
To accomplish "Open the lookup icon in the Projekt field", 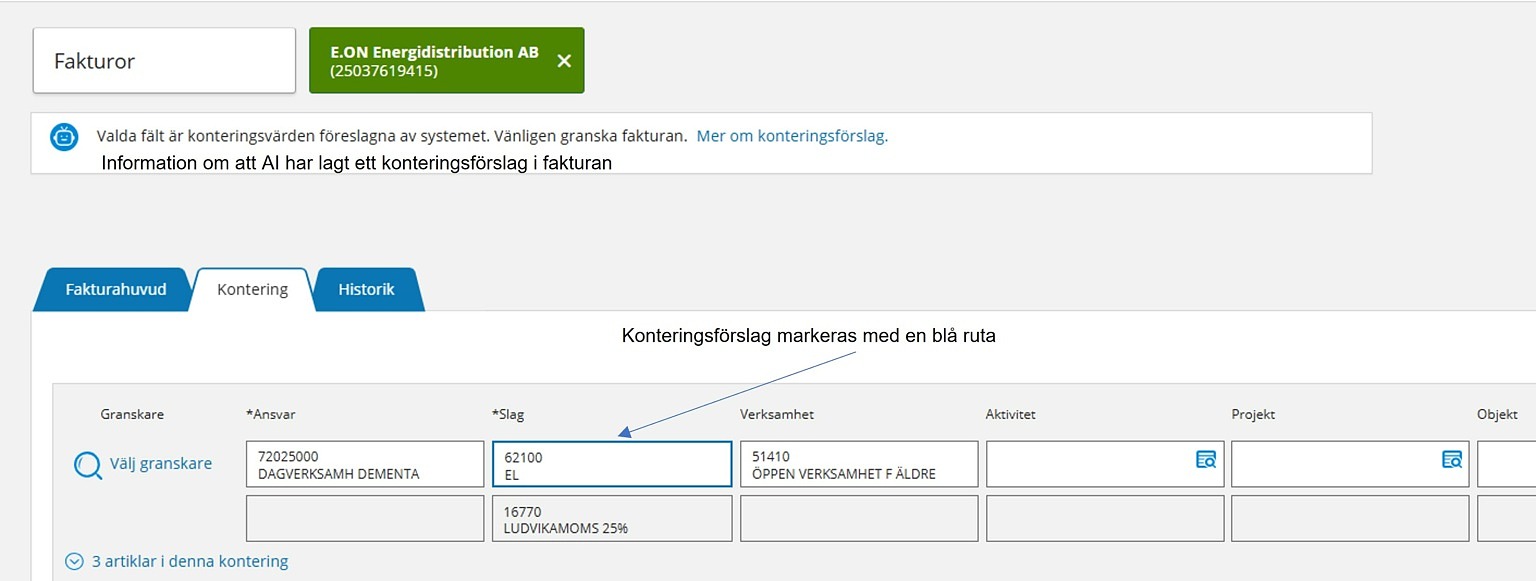I will coord(1452,462).
